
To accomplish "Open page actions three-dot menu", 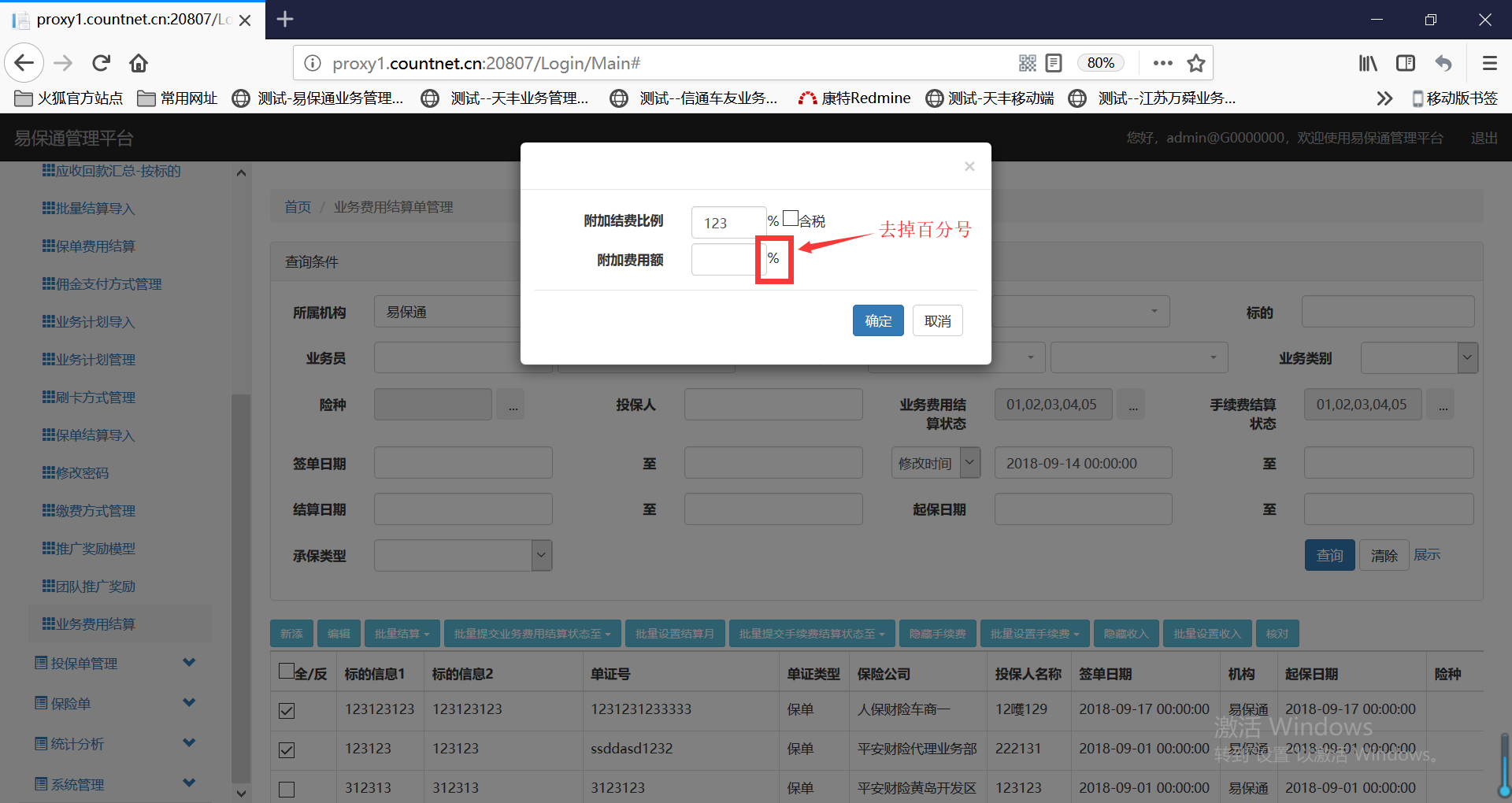I will point(1162,63).
